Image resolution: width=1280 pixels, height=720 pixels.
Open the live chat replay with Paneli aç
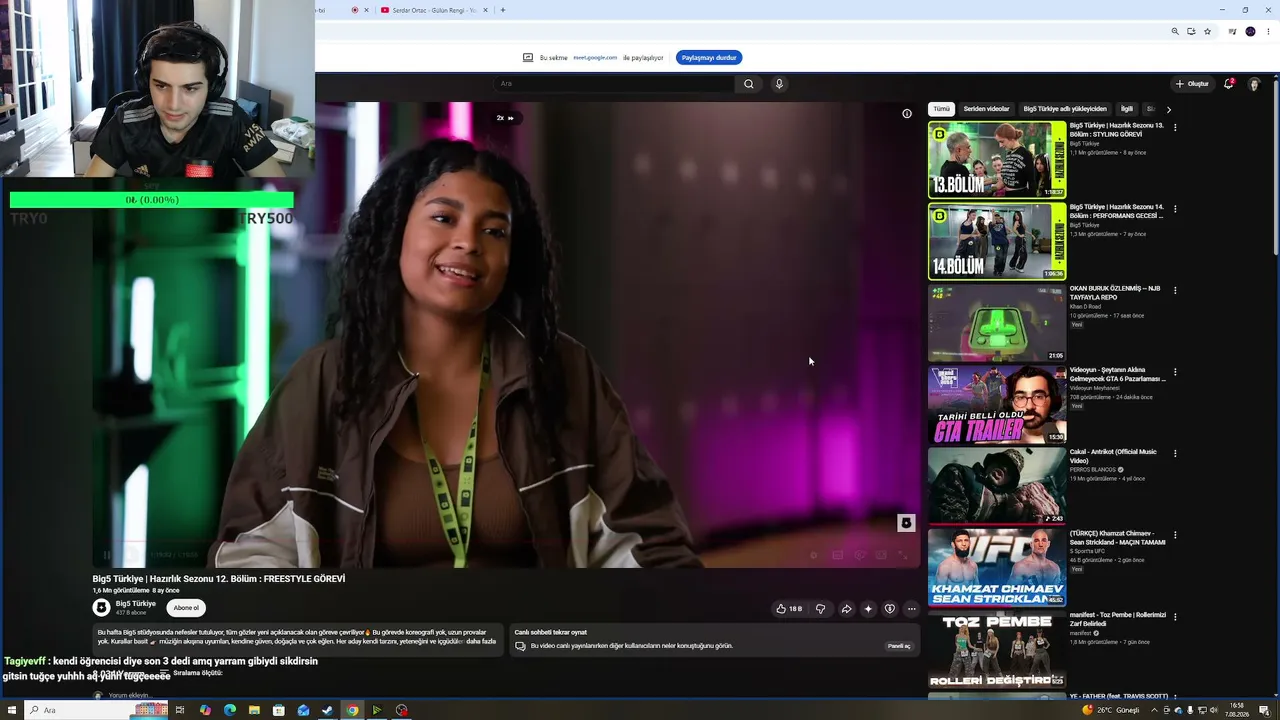[x=899, y=646]
